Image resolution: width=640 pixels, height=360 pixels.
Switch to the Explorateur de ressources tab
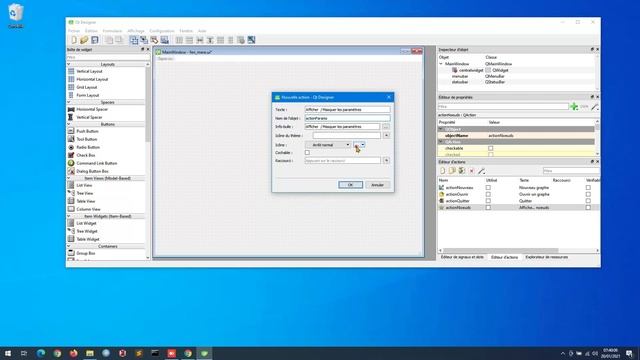click(547, 257)
